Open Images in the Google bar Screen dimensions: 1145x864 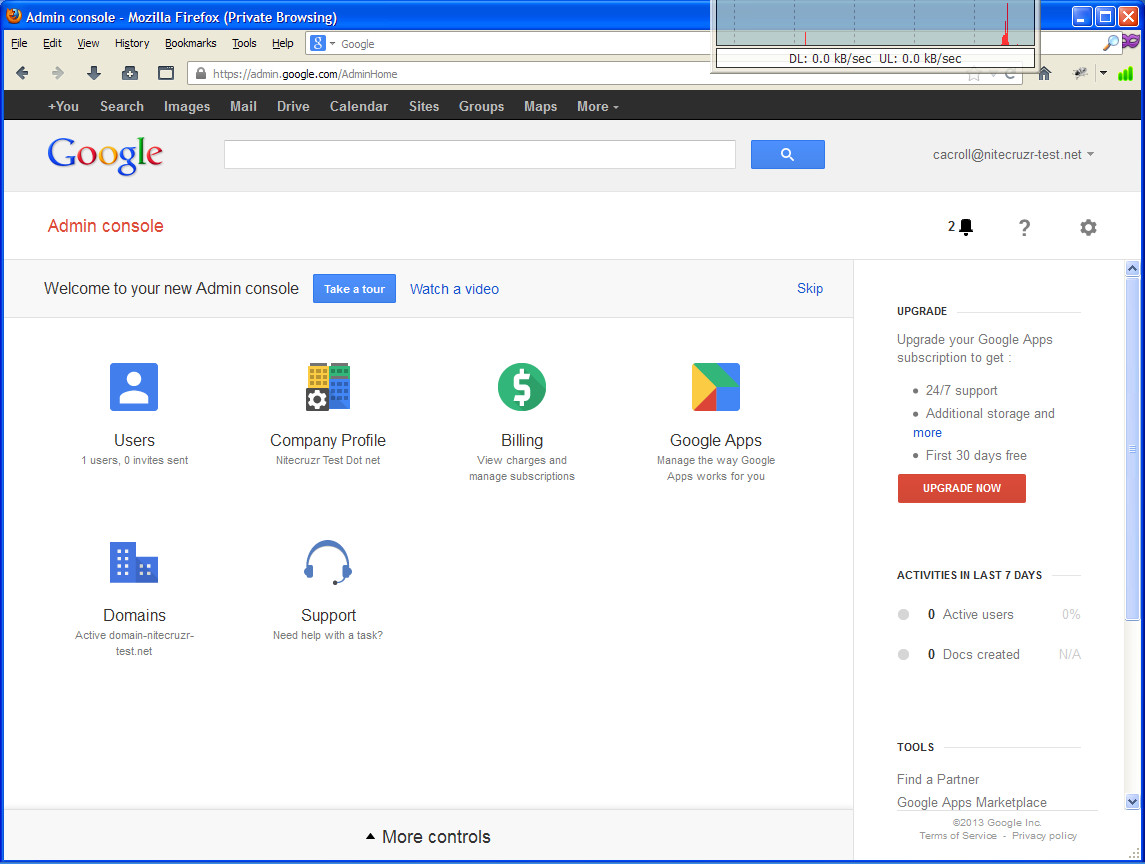pyautogui.click(x=187, y=107)
